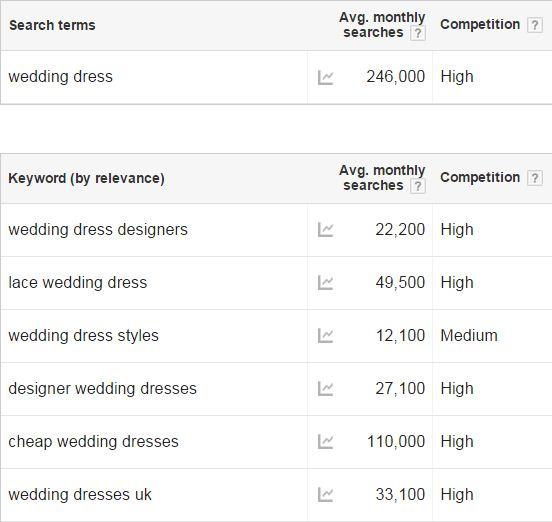Select the wedding dress designers keyword
Image resolution: width=552 pixels, height=522 pixels.
(x=98, y=230)
